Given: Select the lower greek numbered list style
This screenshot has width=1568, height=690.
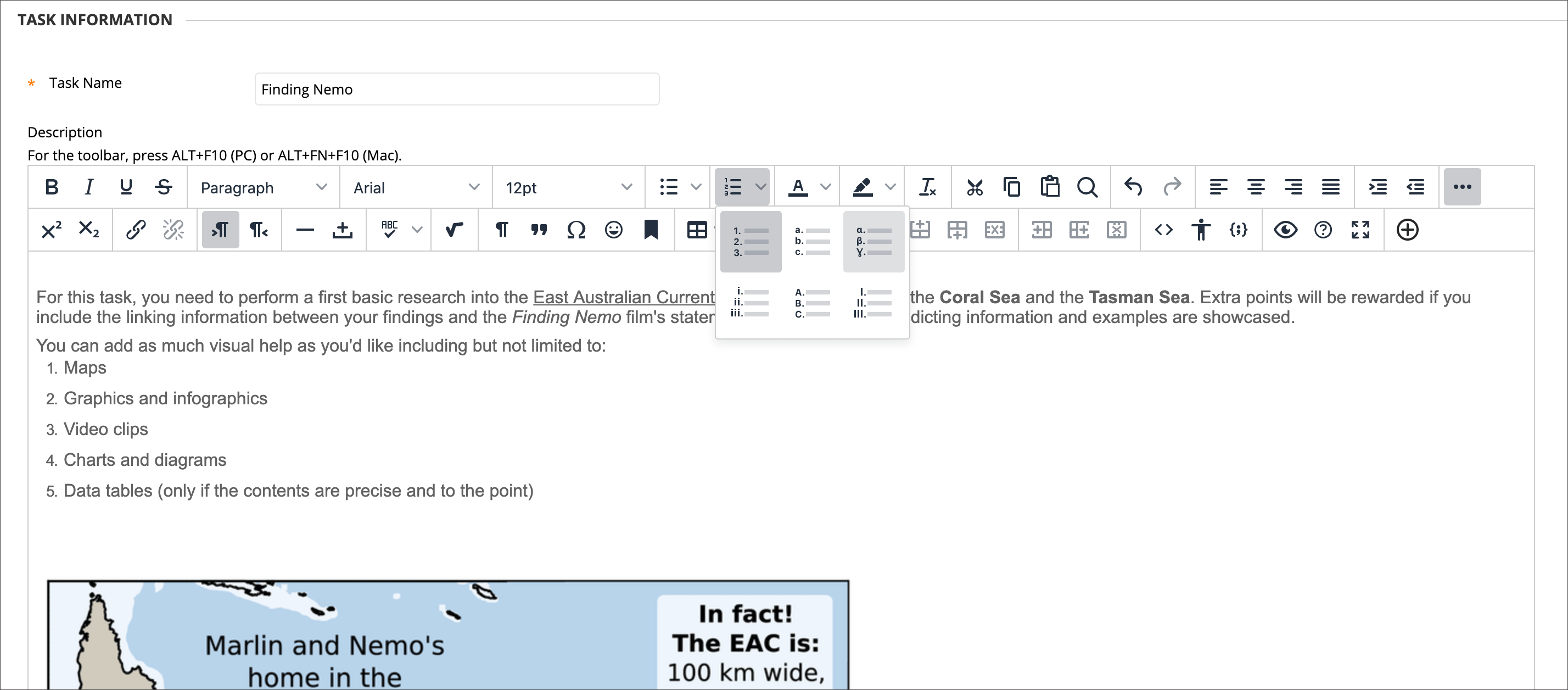Looking at the screenshot, I should [875, 241].
